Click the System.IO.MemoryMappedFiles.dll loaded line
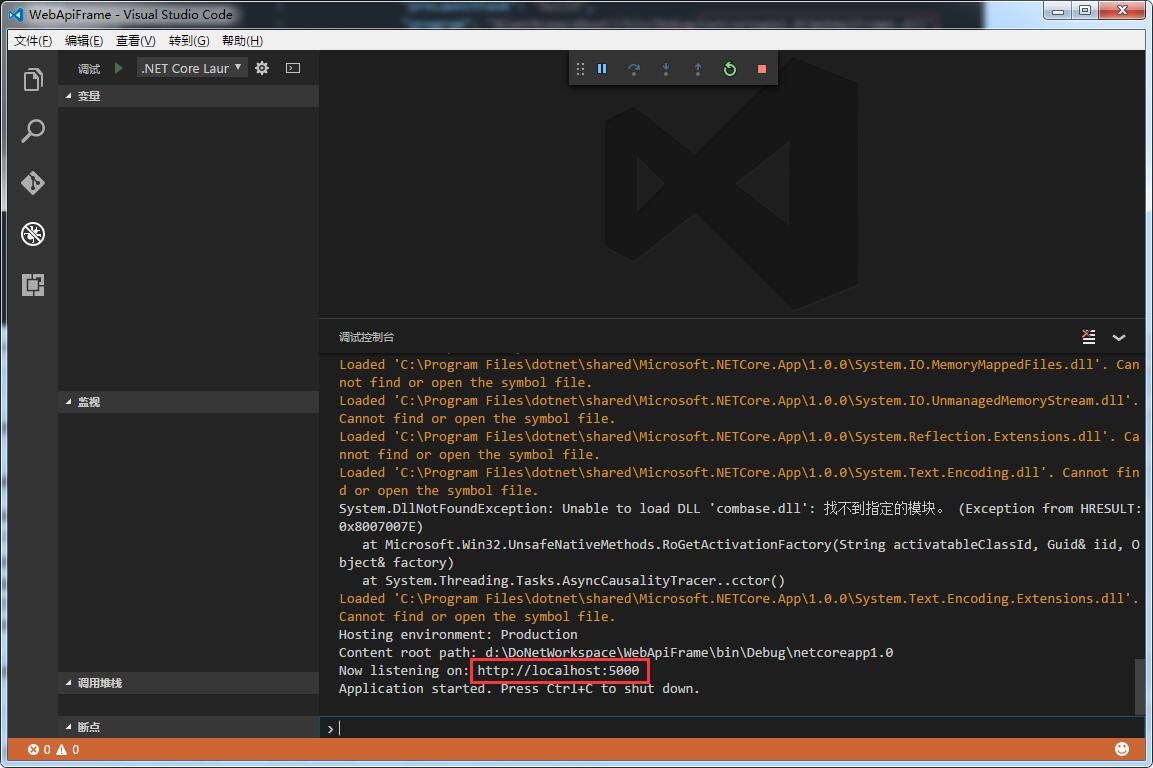This screenshot has height=768, width=1153. click(x=739, y=373)
